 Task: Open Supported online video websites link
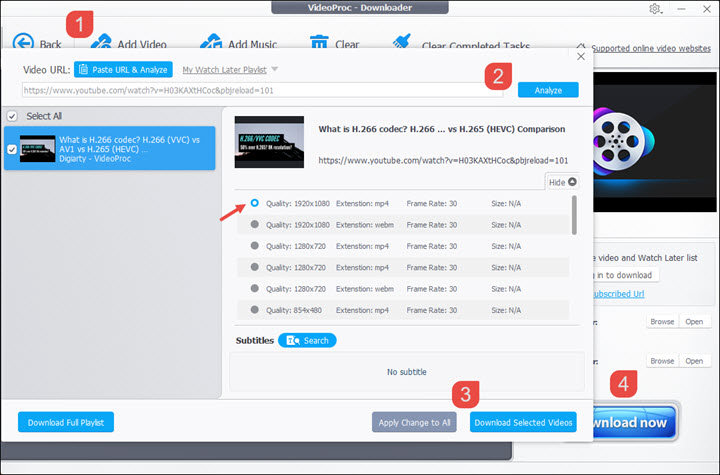651,48
